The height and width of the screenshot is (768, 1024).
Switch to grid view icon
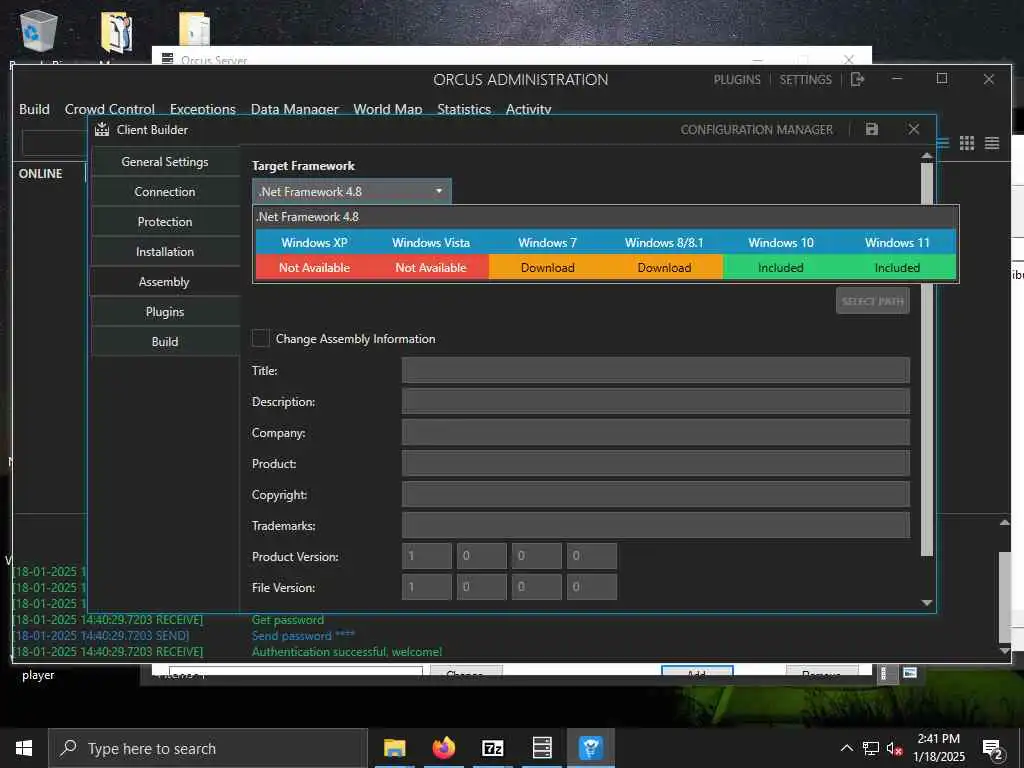click(967, 143)
